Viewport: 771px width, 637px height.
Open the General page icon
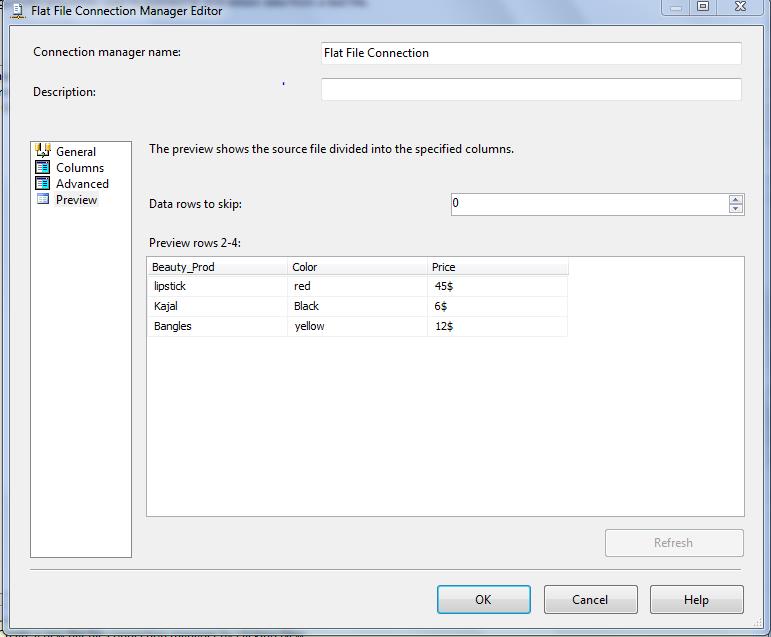click(x=43, y=151)
